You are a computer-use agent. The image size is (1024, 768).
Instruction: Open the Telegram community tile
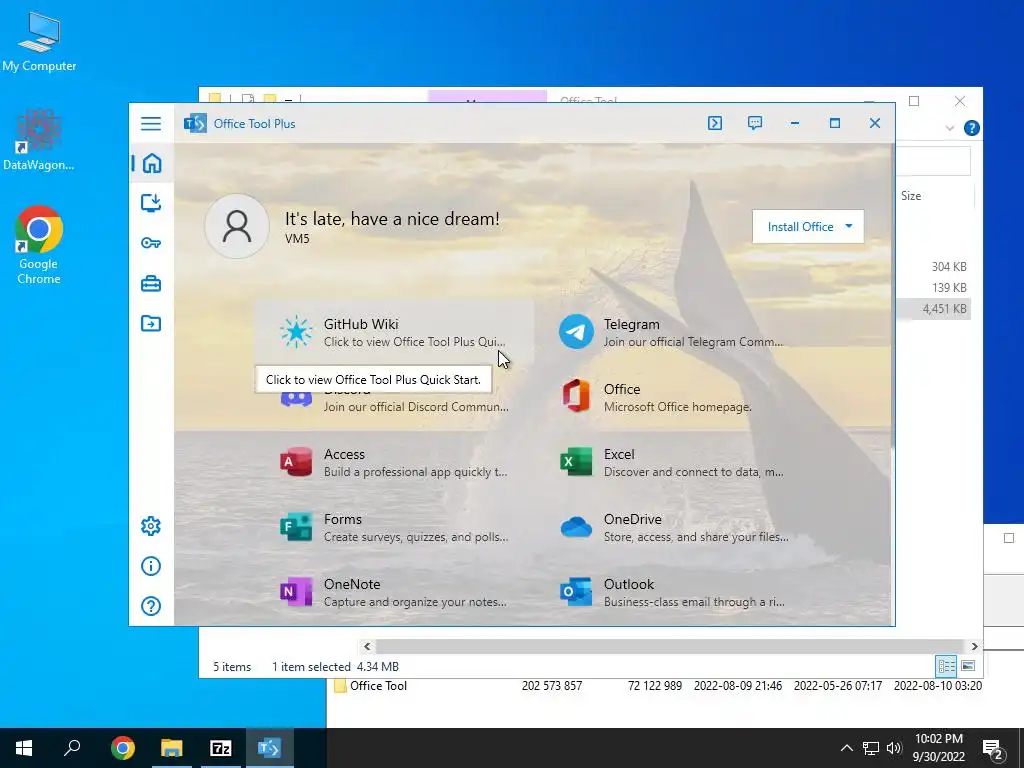pyautogui.click(x=674, y=332)
